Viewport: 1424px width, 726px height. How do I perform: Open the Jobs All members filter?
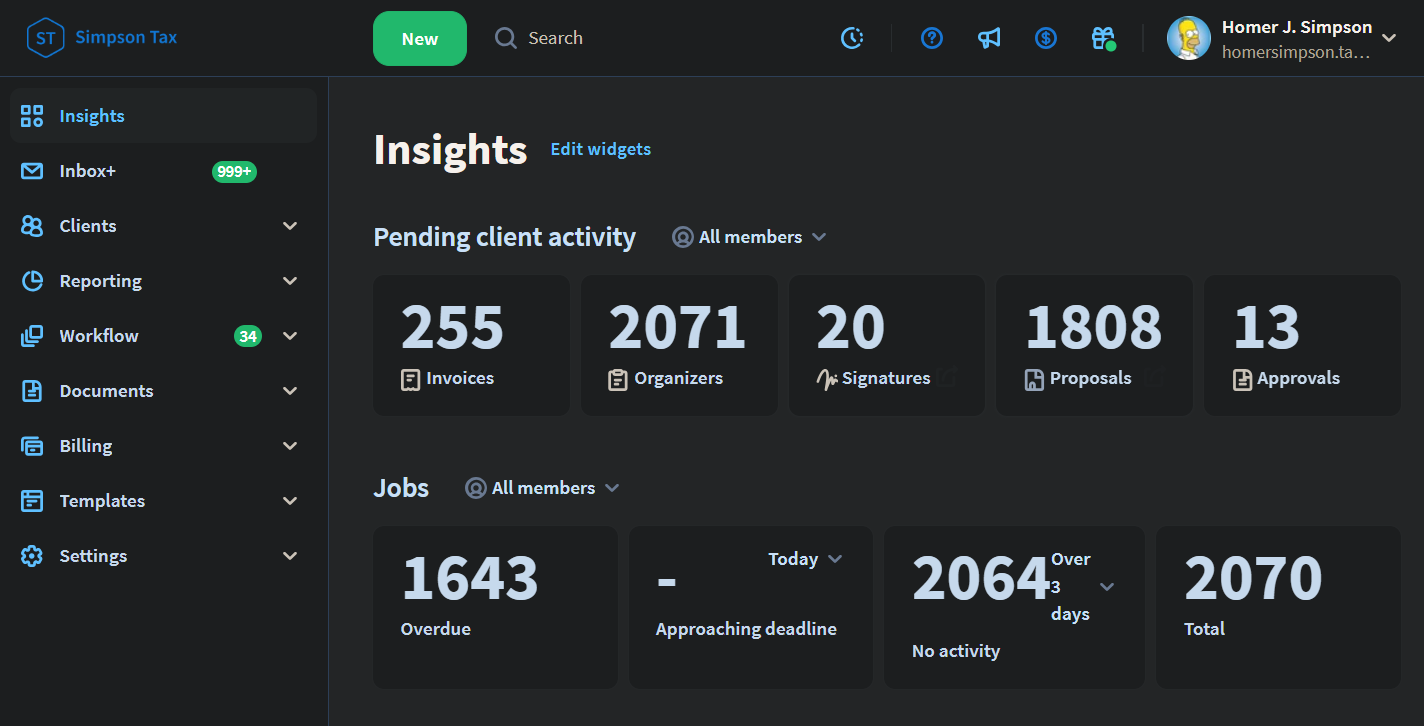[542, 488]
